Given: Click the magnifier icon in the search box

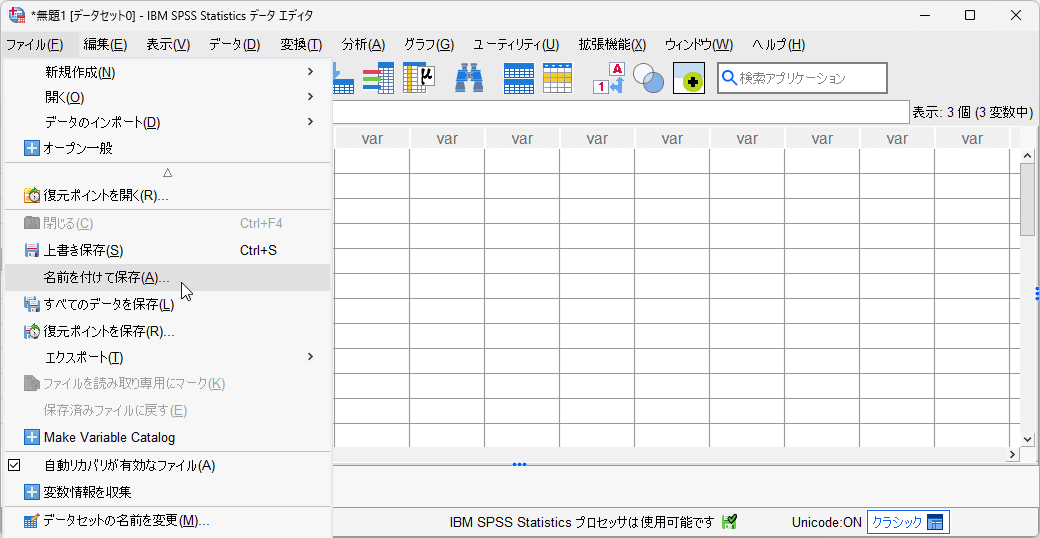Looking at the screenshot, I should [x=729, y=78].
